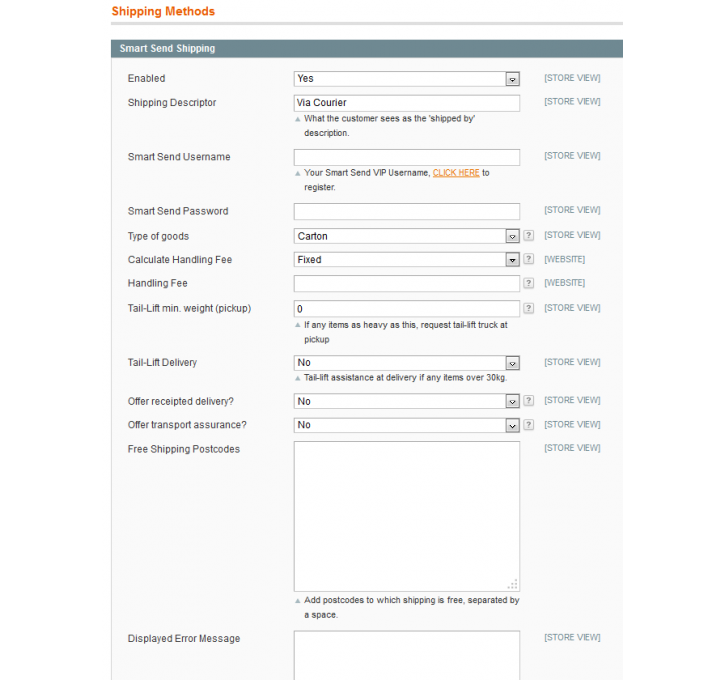Open the Offer transport assurance dropdown
725x680 pixels.
(x=406, y=425)
